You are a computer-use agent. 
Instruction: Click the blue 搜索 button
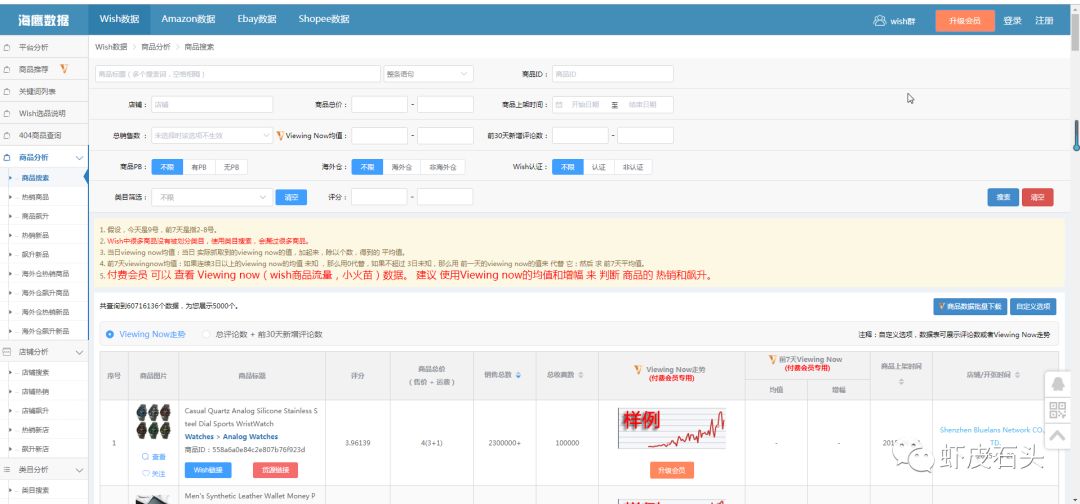point(1003,197)
